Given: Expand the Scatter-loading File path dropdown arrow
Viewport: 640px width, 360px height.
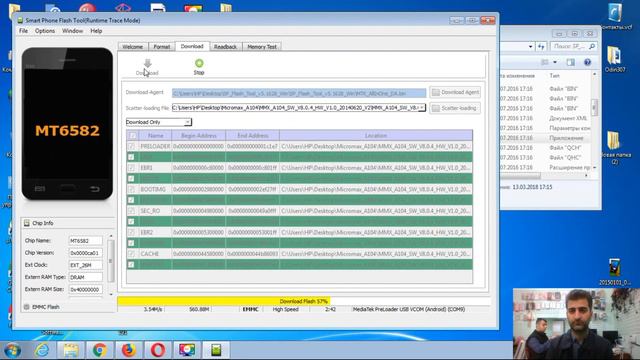Looking at the screenshot, I should [x=422, y=108].
